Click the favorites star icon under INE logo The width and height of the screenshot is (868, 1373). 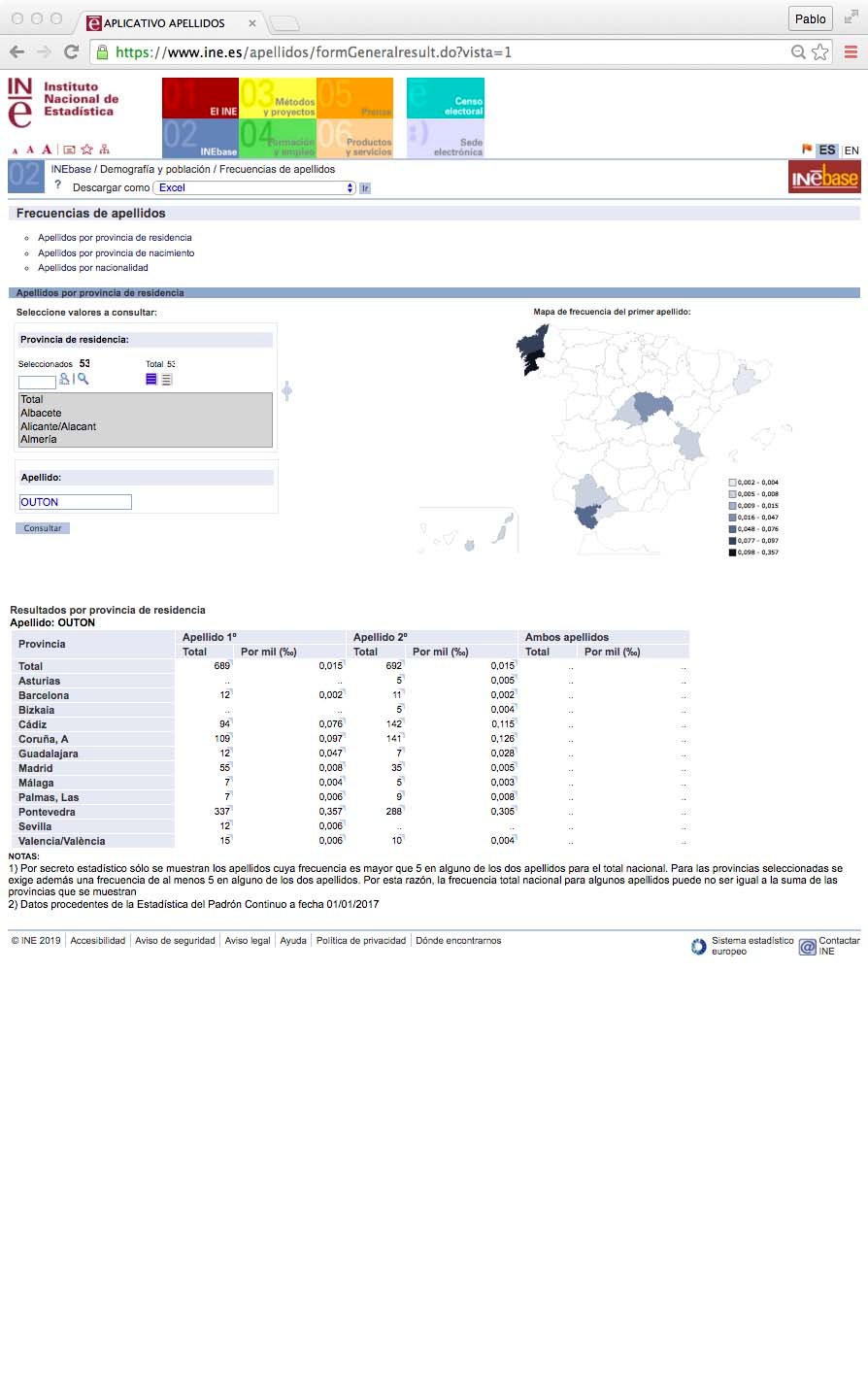(x=86, y=150)
